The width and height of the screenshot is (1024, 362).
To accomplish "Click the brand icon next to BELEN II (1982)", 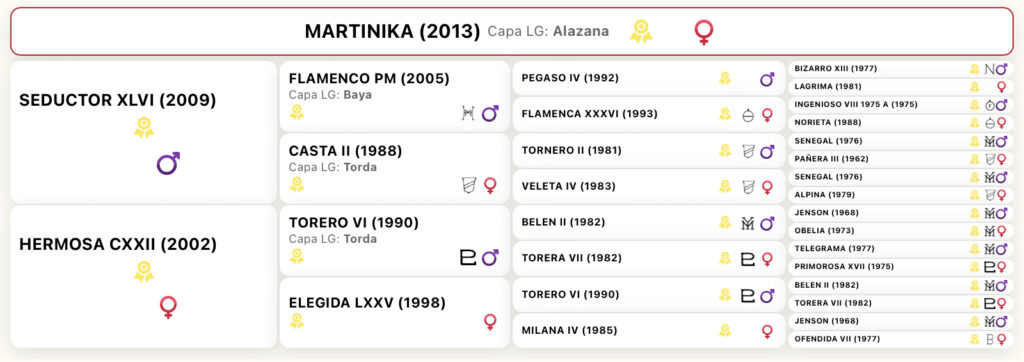I will point(748,223).
